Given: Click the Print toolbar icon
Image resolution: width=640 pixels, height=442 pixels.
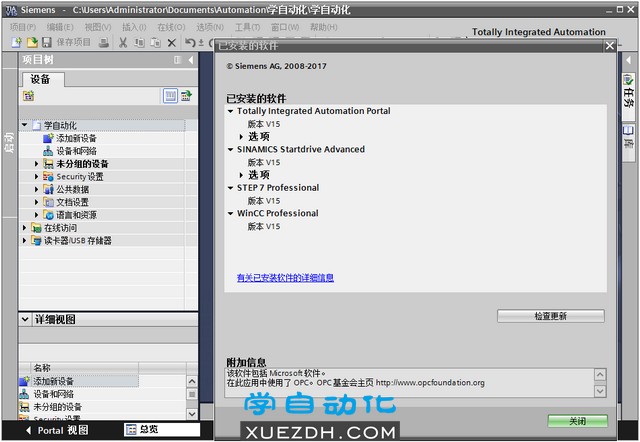Looking at the screenshot, I should tap(104, 42).
